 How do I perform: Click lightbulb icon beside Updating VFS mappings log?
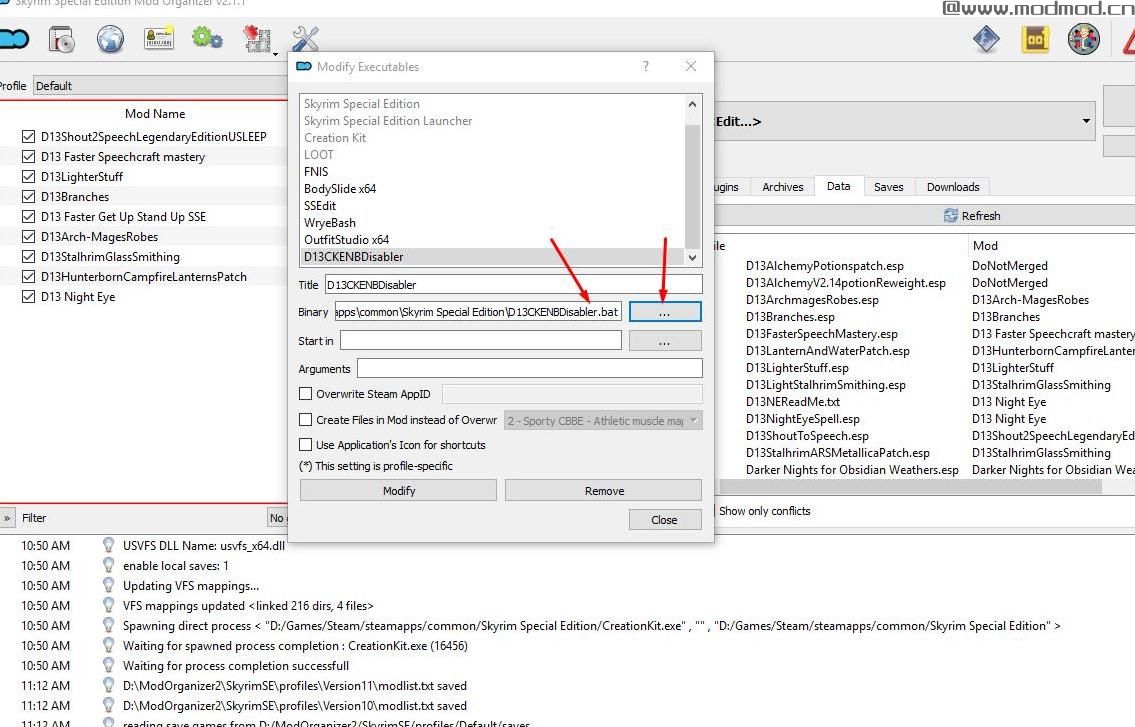[x=109, y=585]
